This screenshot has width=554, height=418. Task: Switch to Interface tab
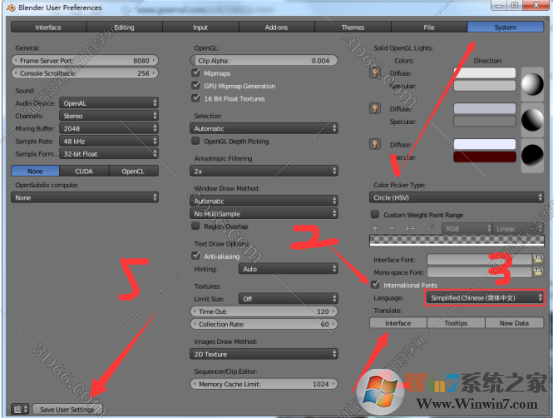(49, 27)
